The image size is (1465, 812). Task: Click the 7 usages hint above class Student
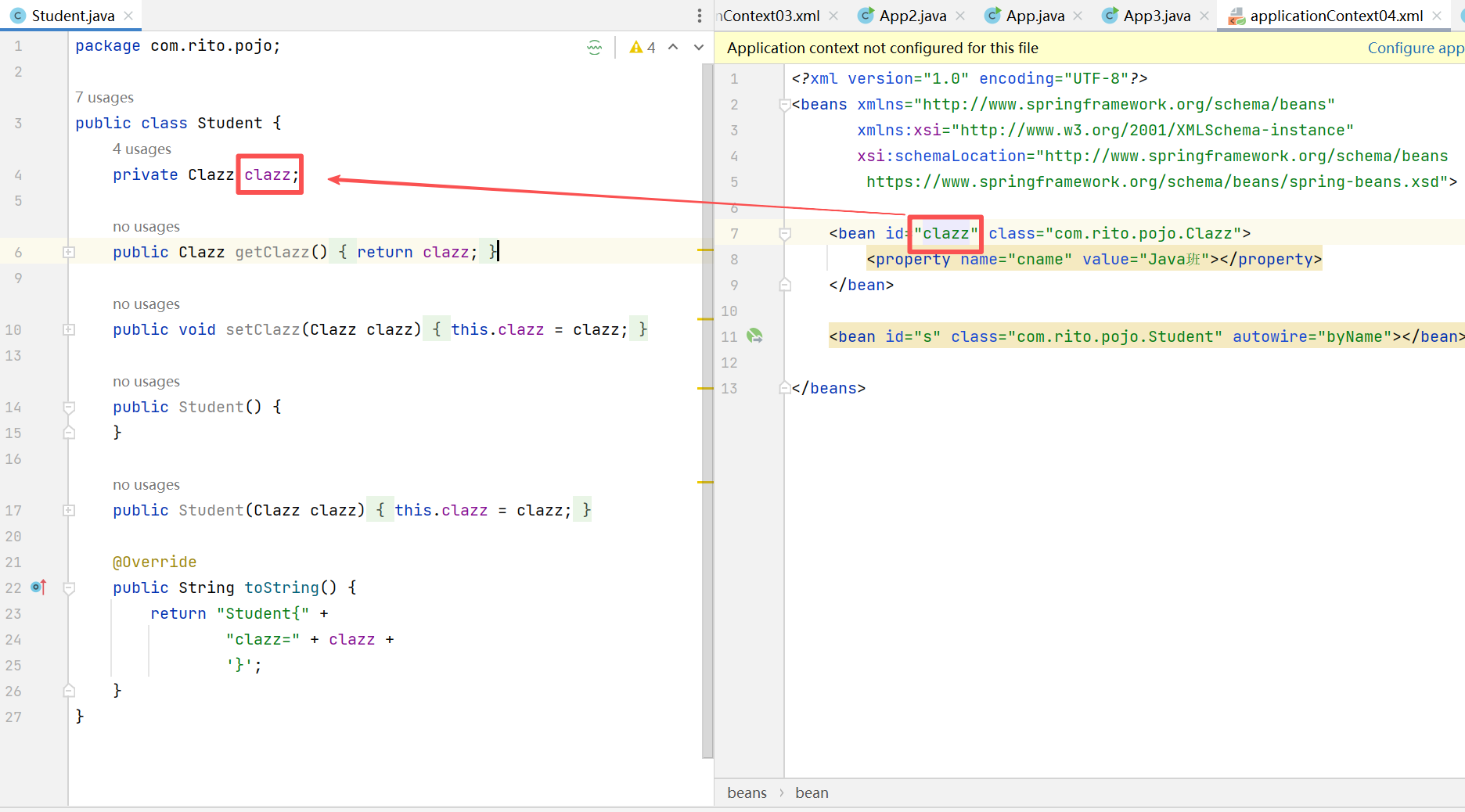coord(104,97)
